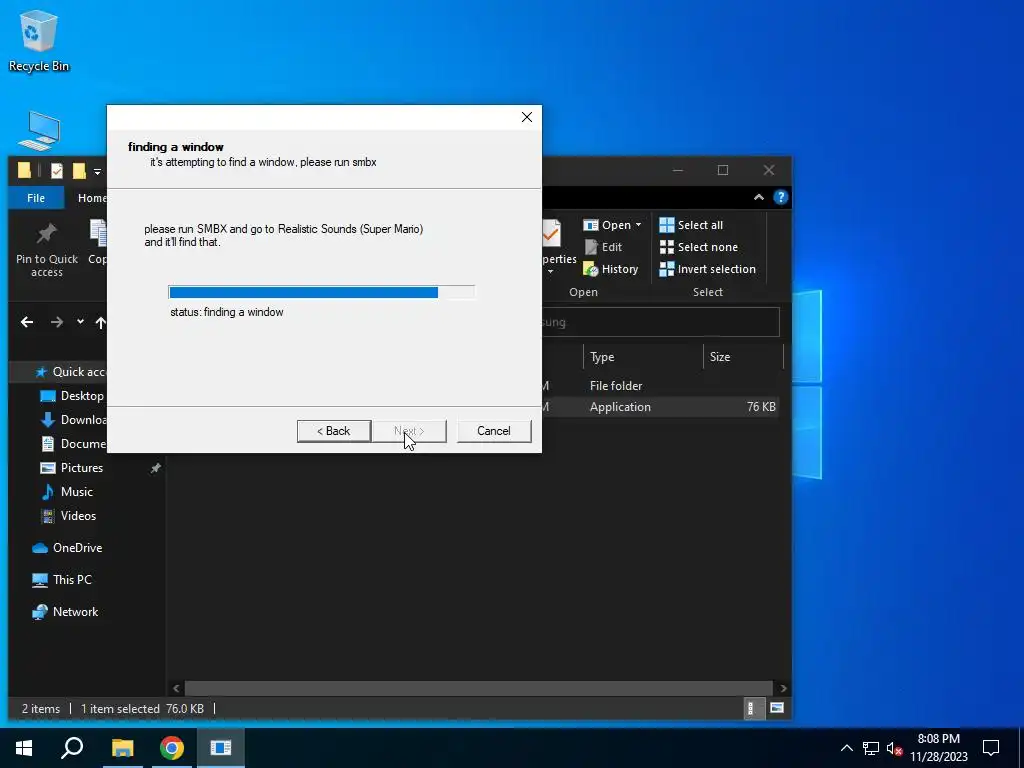Viewport: 1024px width, 768px height.
Task: Select the Application row, 76 KB
Action: click(x=660, y=407)
